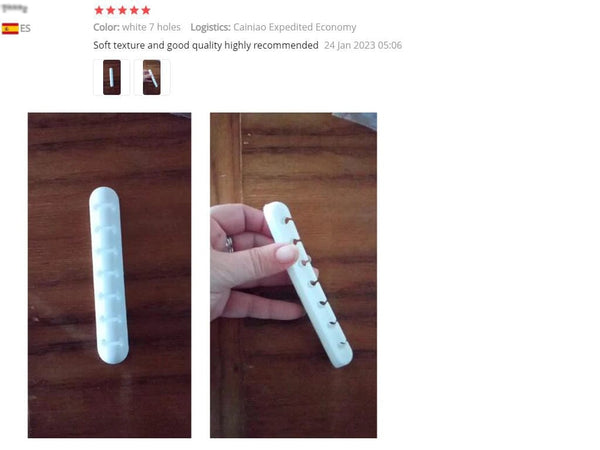
Task: Click the third red rating star
Action: tap(122, 10)
